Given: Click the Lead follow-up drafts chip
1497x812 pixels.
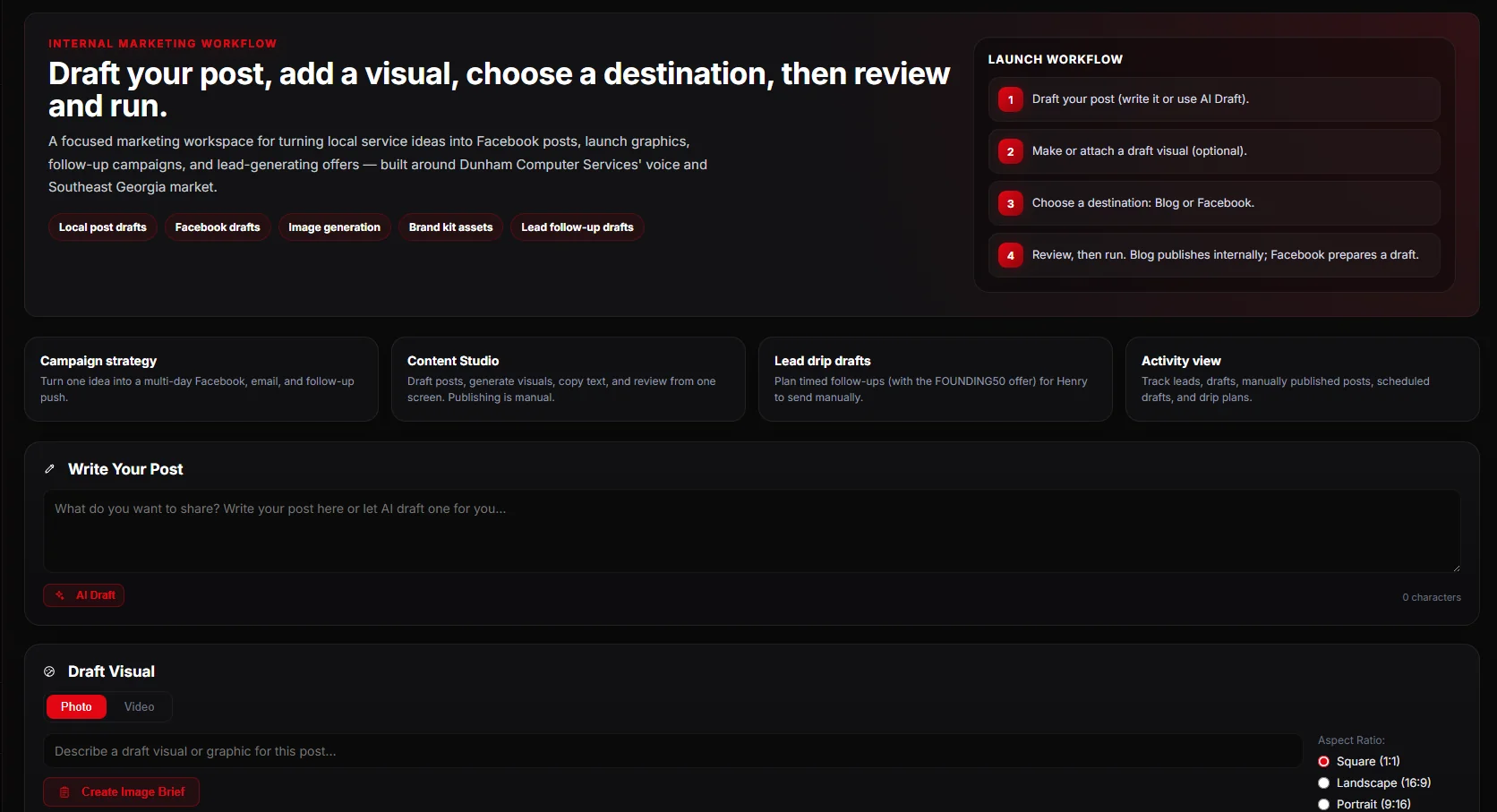Looking at the screenshot, I should click(577, 227).
